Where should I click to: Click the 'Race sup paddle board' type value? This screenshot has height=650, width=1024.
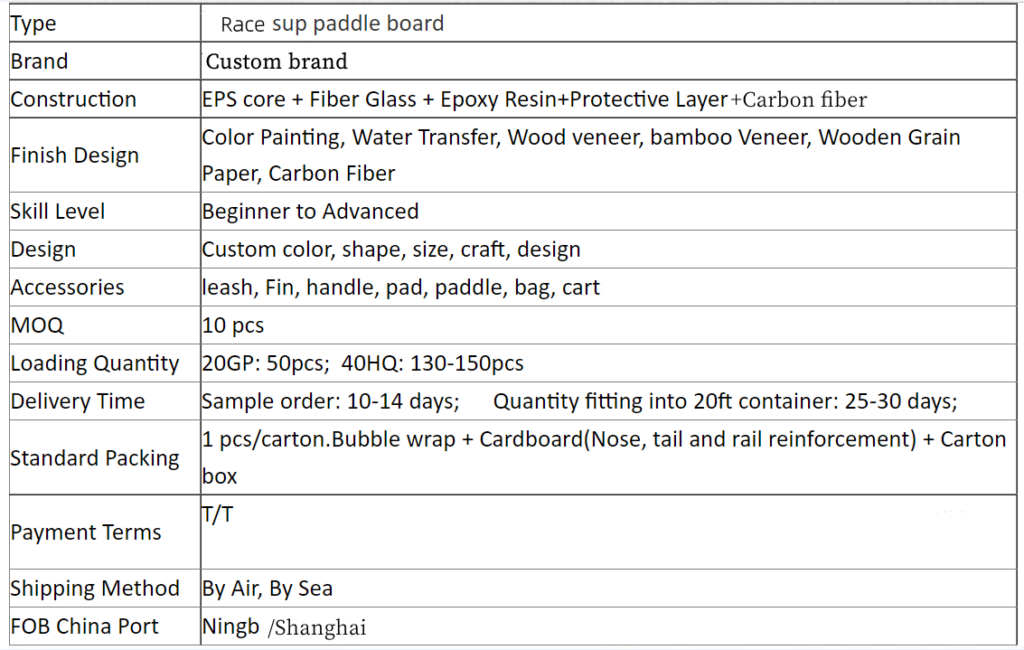point(332,24)
